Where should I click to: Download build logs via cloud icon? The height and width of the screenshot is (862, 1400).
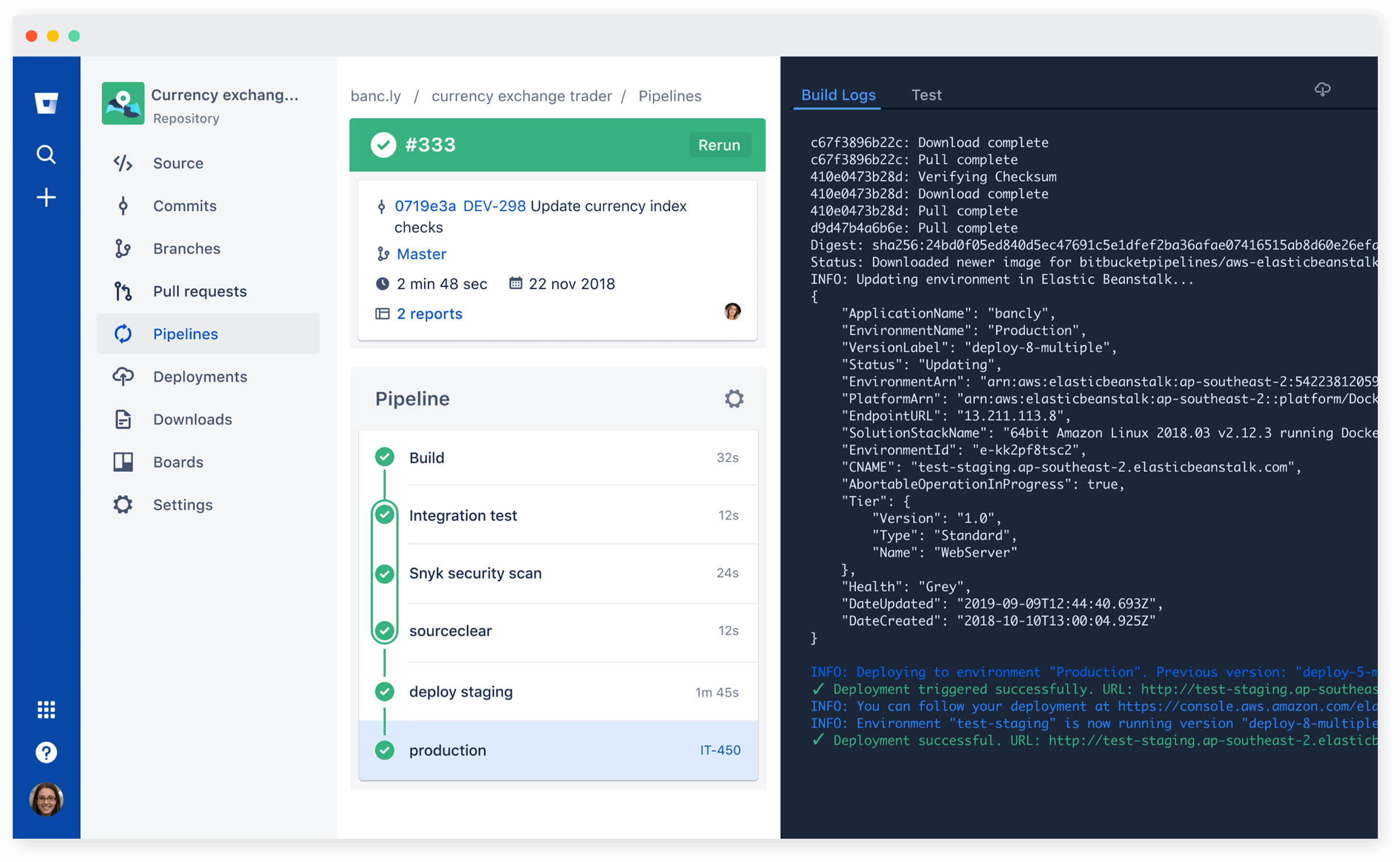(1322, 89)
